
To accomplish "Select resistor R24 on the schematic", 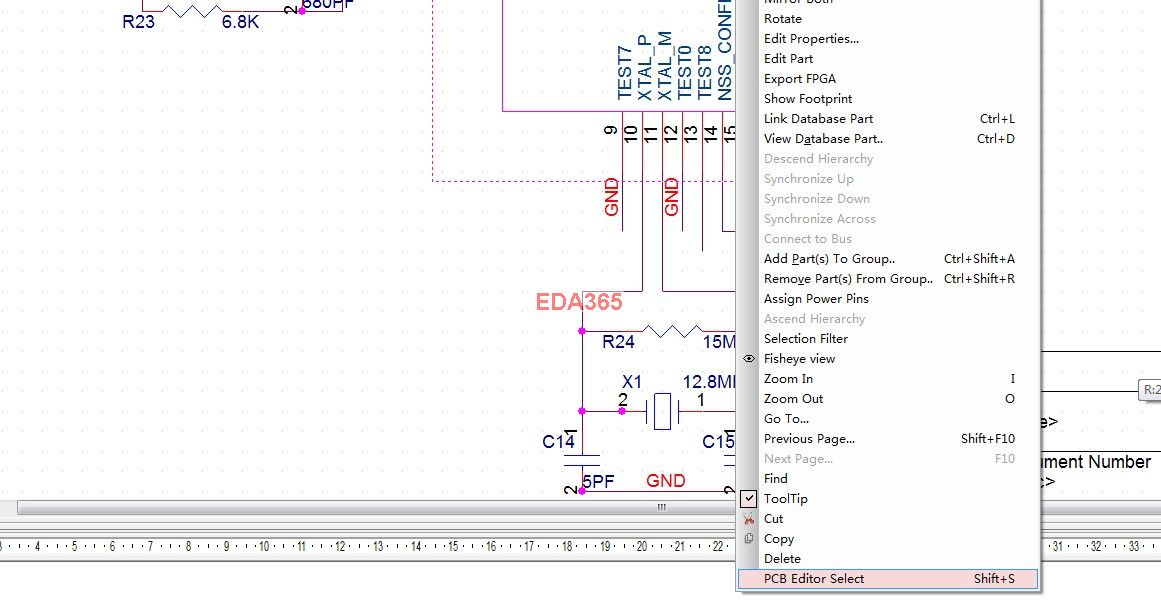I will (x=672, y=330).
